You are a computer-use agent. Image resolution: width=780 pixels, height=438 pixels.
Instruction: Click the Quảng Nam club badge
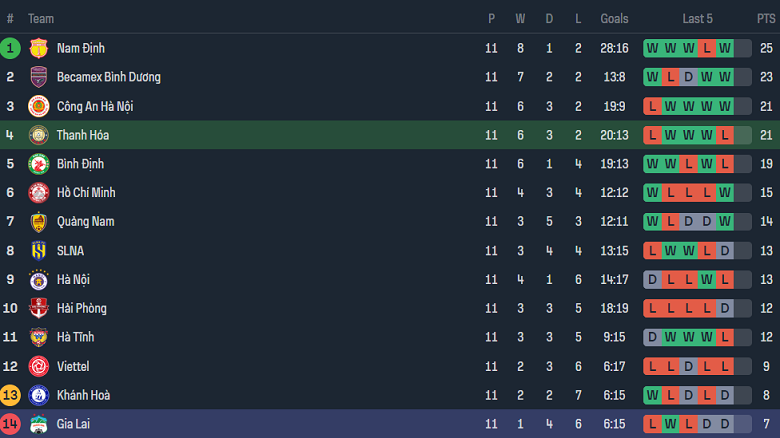click(x=39, y=222)
